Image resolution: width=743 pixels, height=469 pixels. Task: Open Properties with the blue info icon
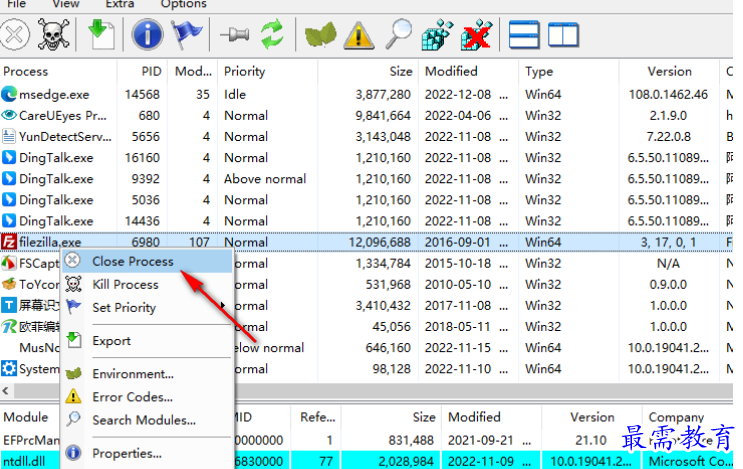click(147, 35)
